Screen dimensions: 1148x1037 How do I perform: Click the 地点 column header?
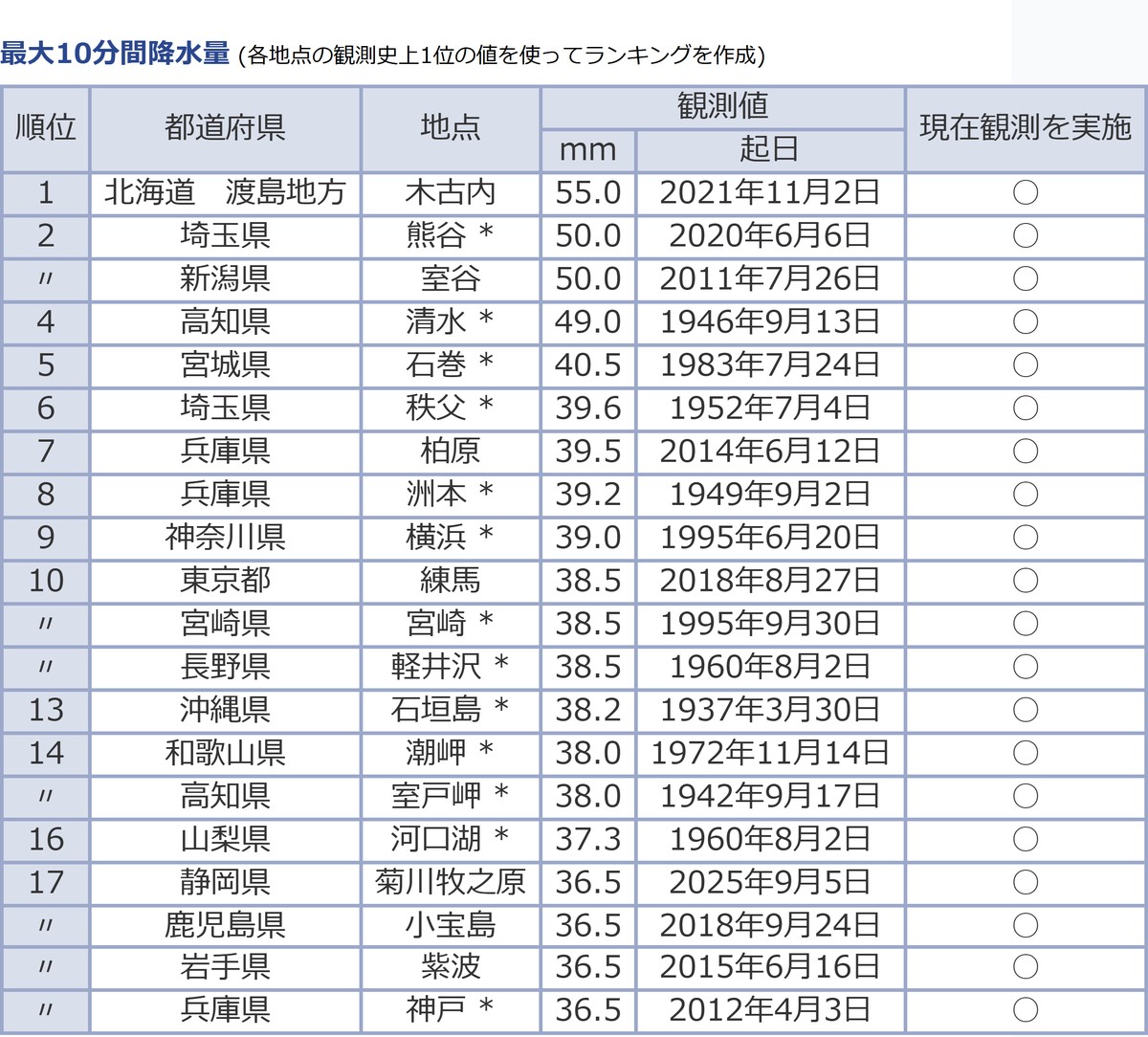451,129
